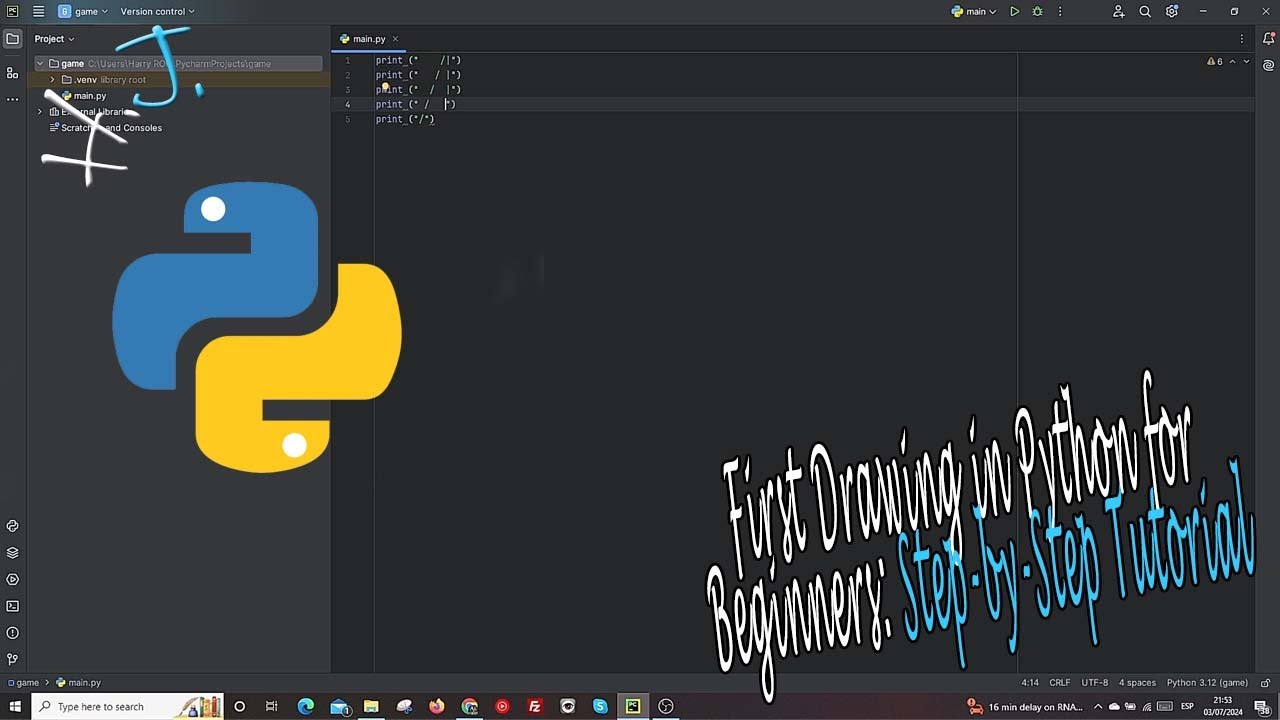Click game breadcrumb in navigation bar
Image resolution: width=1280 pixels, height=720 pixels.
click(x=22, y=682)
